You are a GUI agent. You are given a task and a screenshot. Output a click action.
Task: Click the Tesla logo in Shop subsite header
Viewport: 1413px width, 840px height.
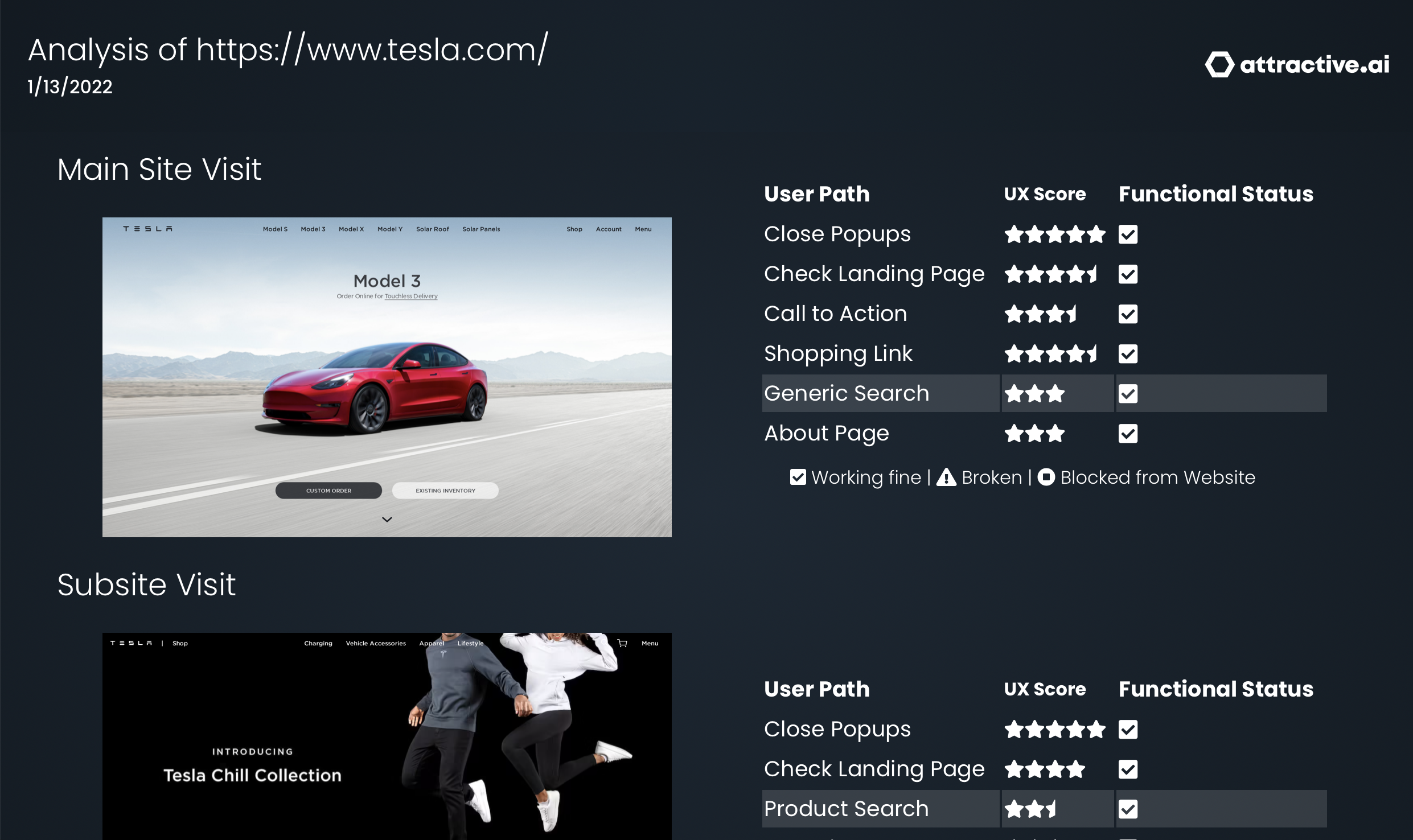131,643
